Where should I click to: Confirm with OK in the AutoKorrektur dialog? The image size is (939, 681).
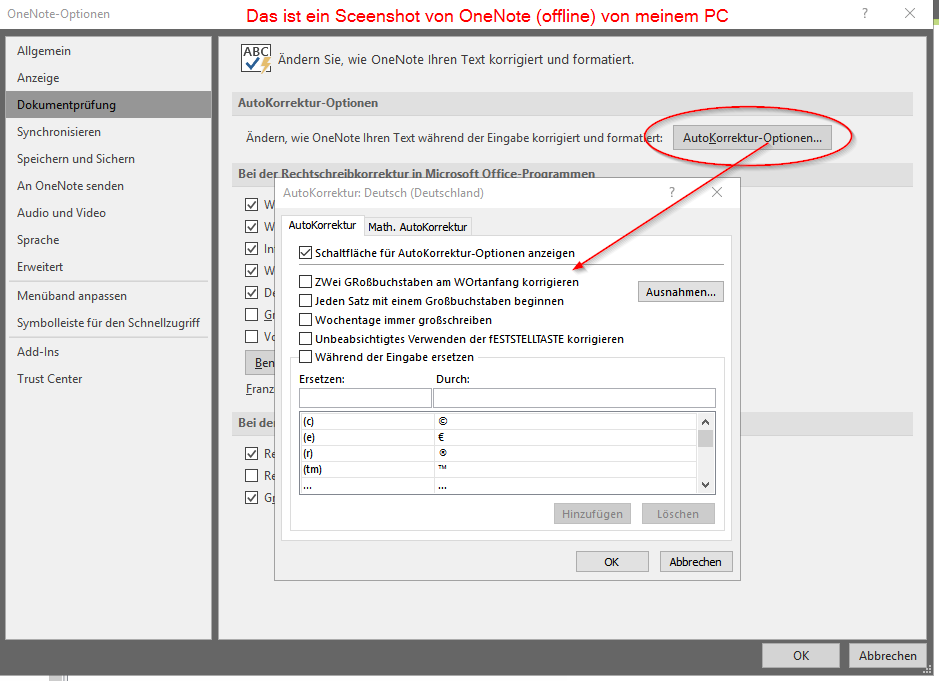tap(612, 561)
